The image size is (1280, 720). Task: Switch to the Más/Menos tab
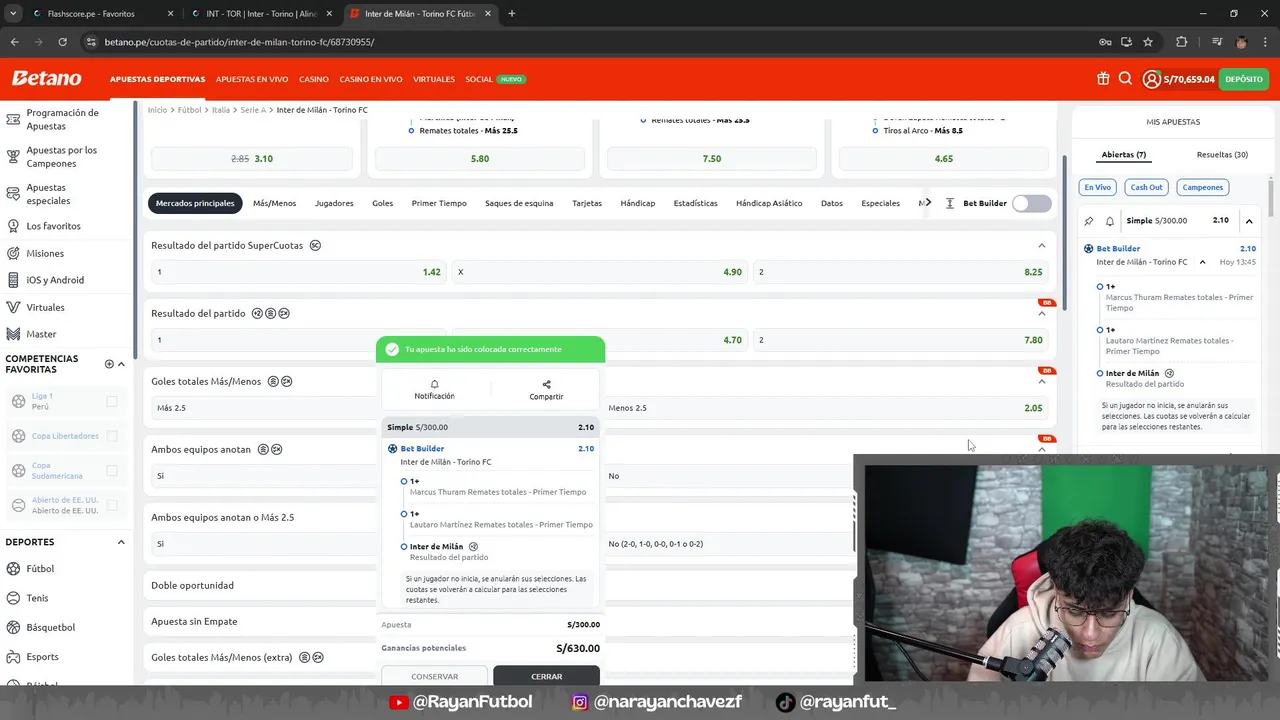tap(274, 203)
